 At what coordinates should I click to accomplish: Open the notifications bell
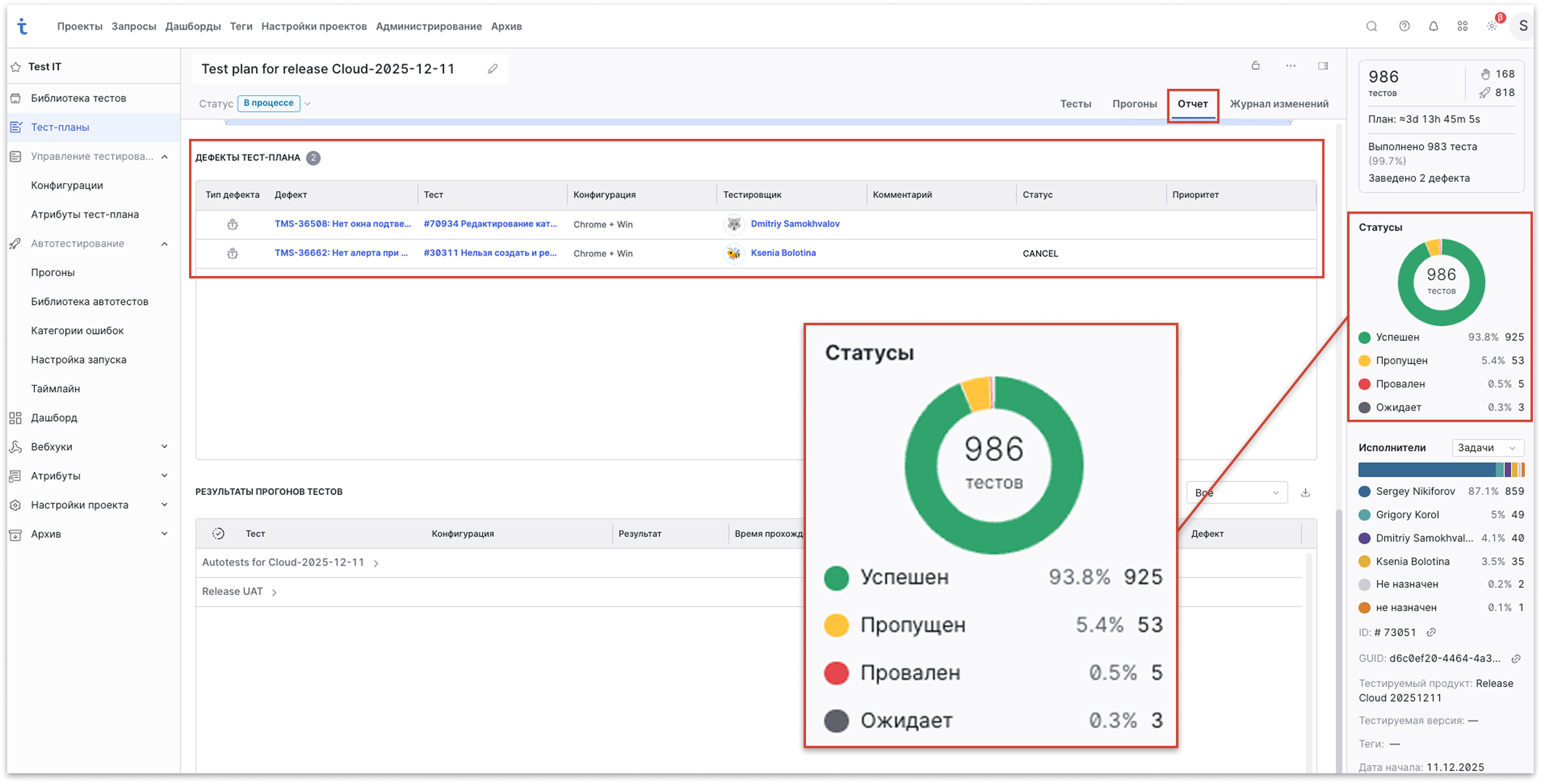pyautogui.click(x=1433, y=26)
